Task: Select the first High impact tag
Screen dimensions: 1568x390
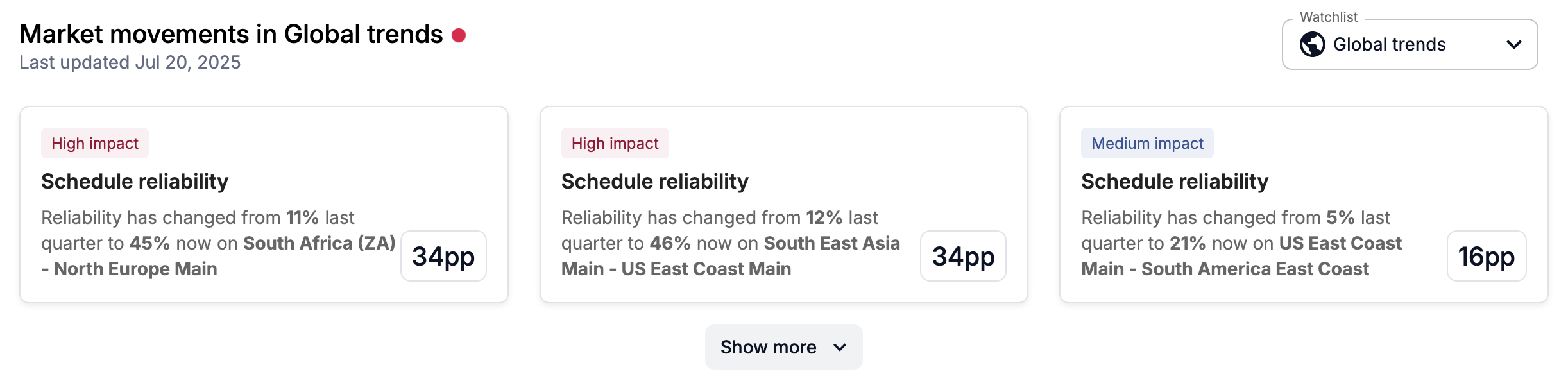Action: tap(95, 143)
